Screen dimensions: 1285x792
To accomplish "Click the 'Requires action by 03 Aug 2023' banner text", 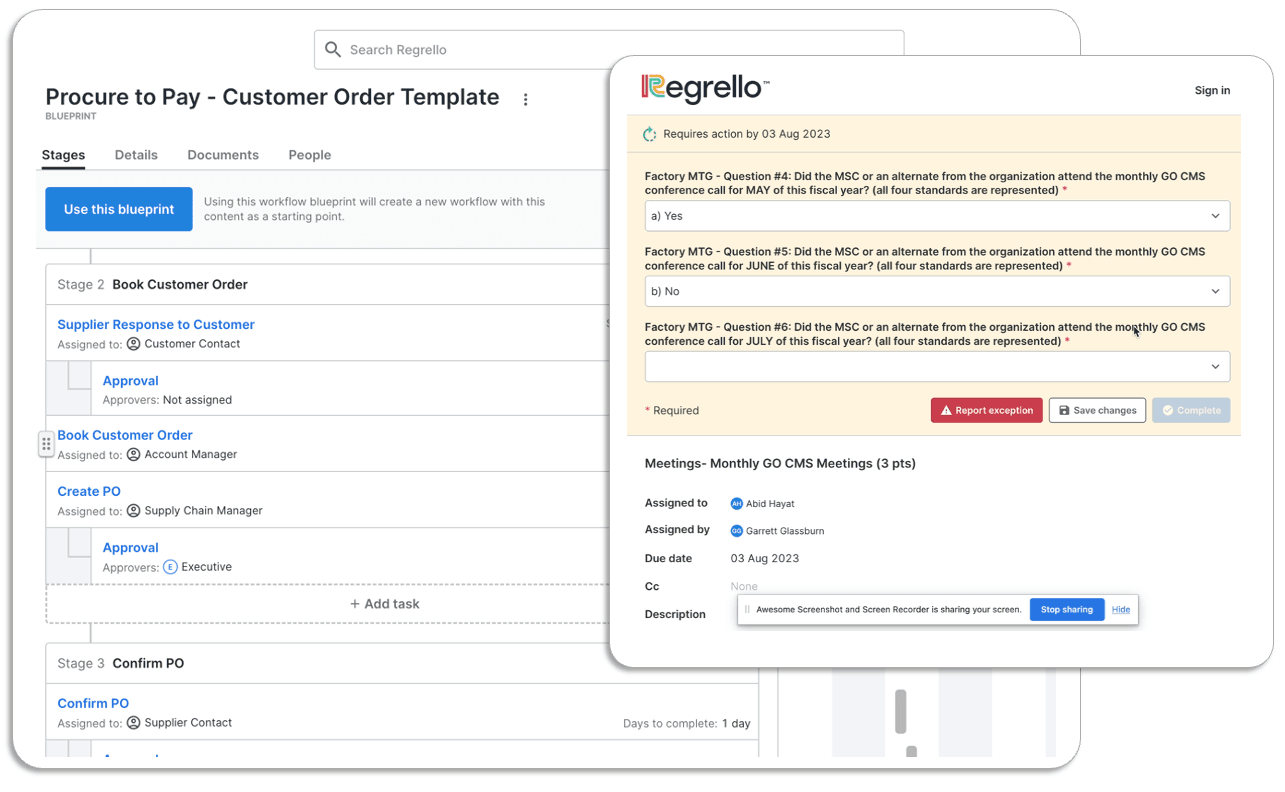I will pos(747,134).
